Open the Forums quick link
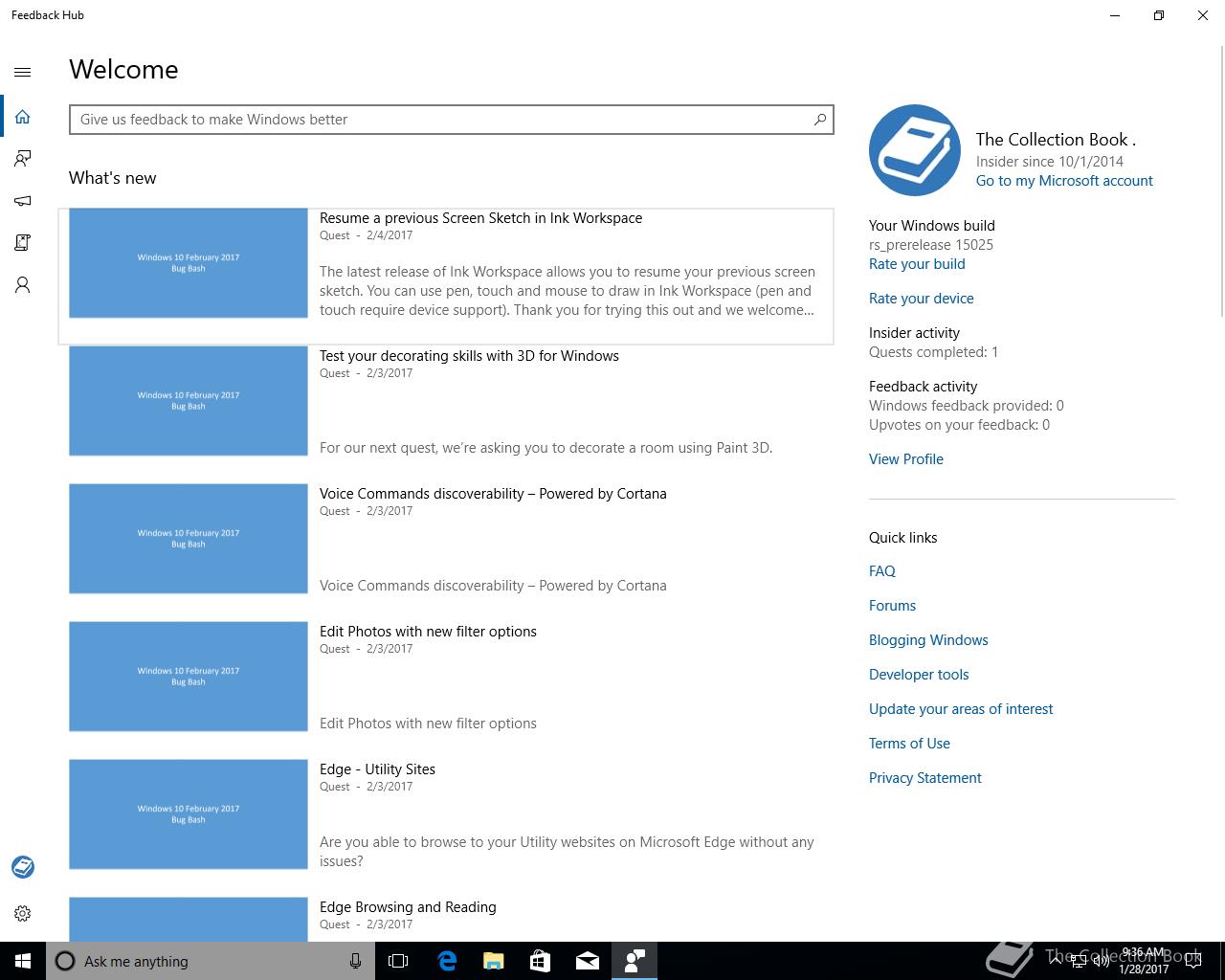The height and width of the screenshot is (980, 1225). coord(893,606)
